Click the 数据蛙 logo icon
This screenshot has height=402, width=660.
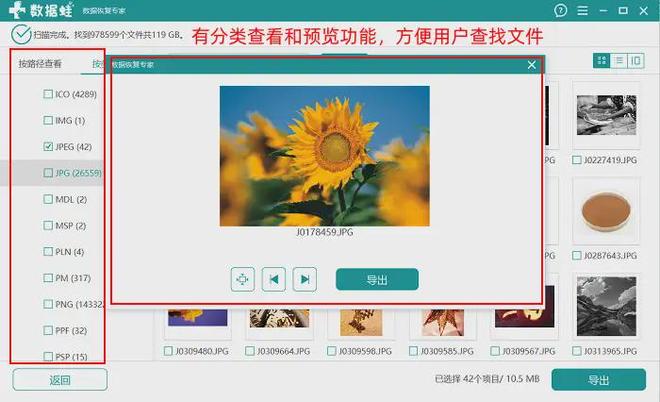(x=17, y=9)
